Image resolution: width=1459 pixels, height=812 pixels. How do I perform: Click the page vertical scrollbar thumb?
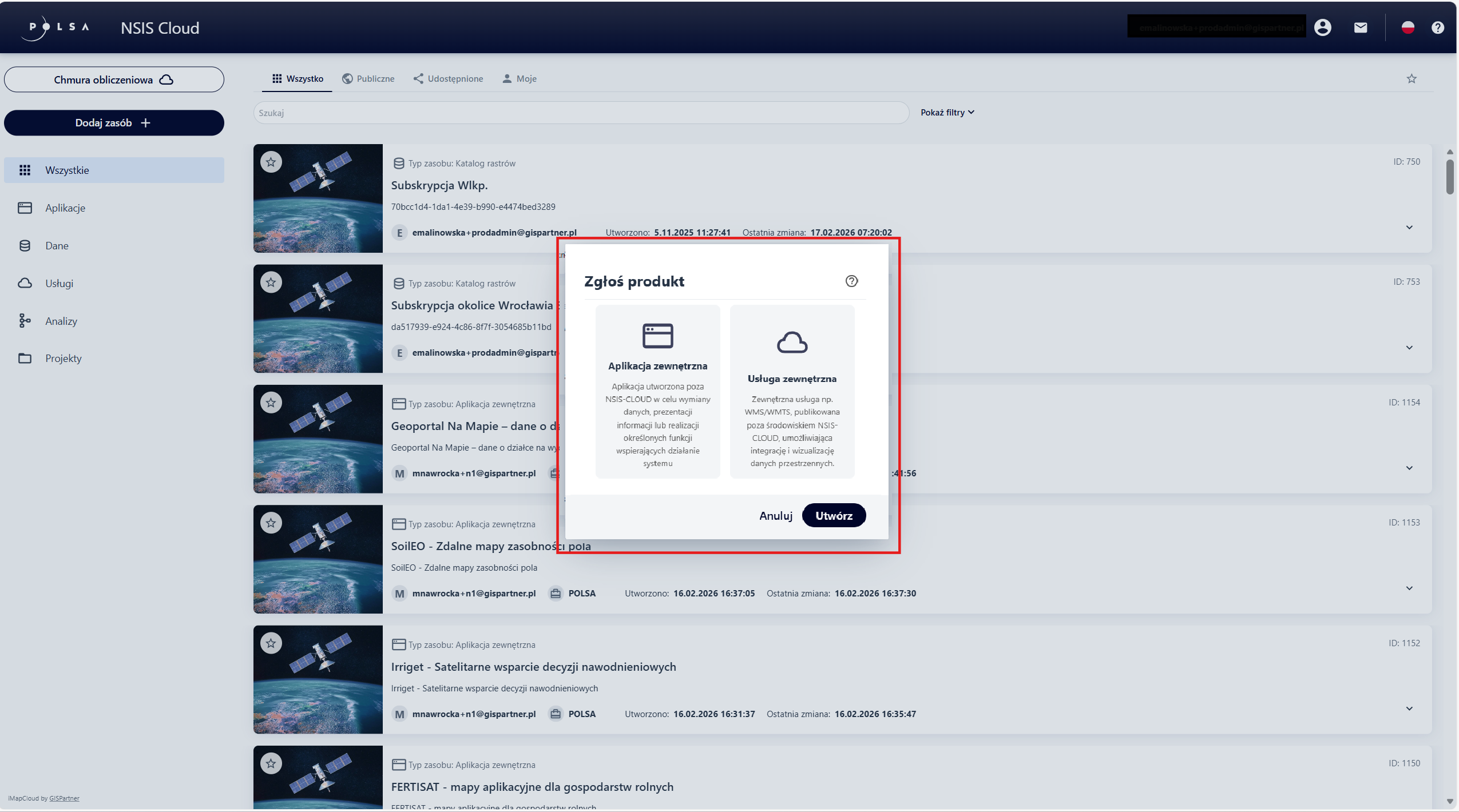pos(1449,177)
